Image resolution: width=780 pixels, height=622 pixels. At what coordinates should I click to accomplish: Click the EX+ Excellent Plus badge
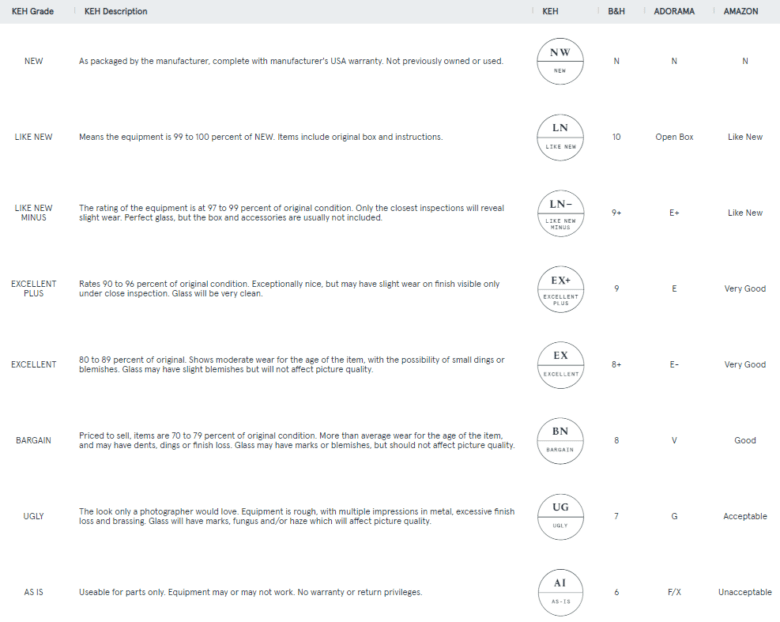tap(560, 289)
